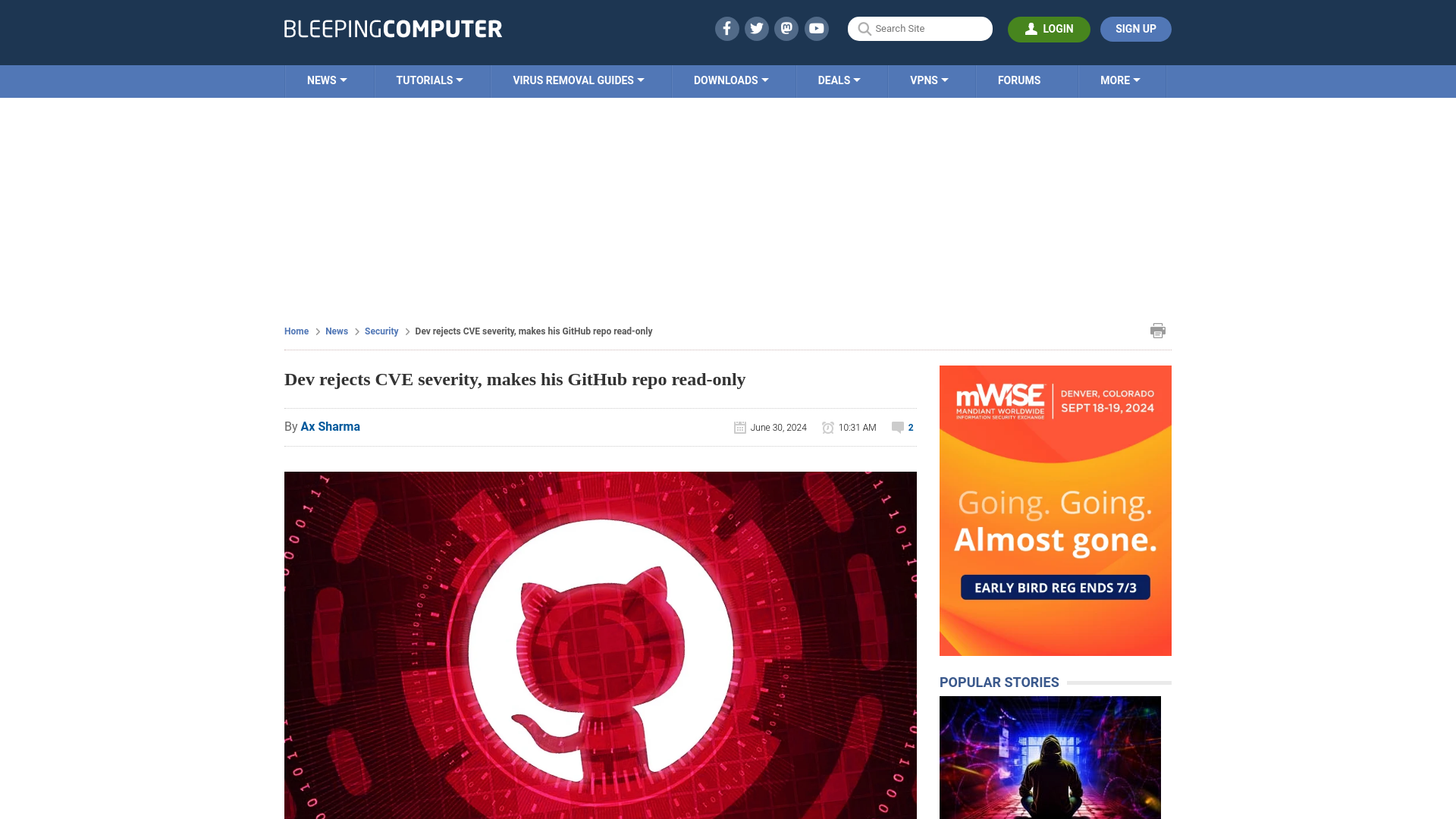Expand the VIRUS REMOVAL GUIDES dropdown
1456x819 pixels.
(x=578, y=80)
